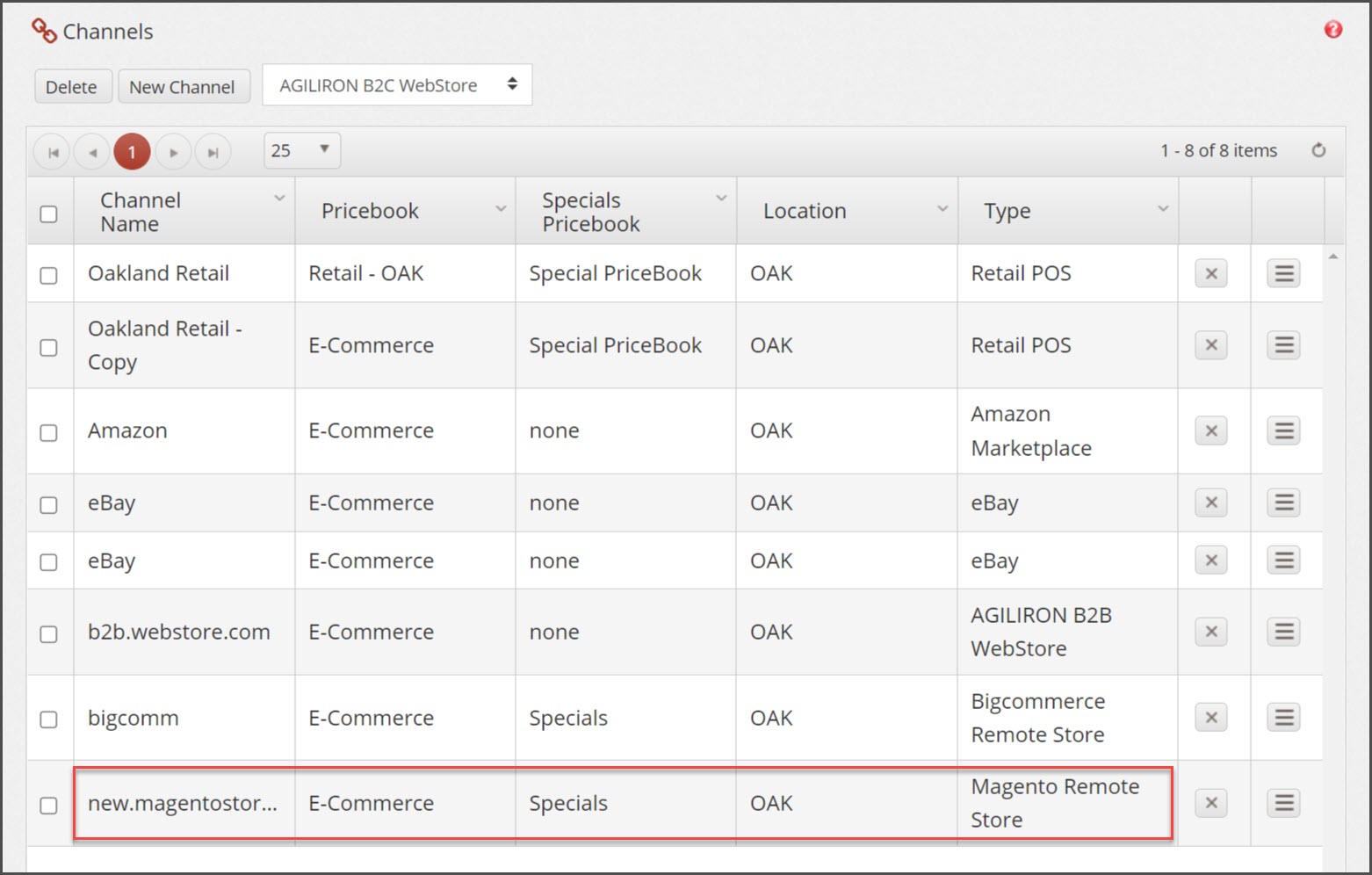Screen dimensions: 1372x875
Task: Click the AGILIRON B2B WebStore type cell
Action: (1067, 632)
